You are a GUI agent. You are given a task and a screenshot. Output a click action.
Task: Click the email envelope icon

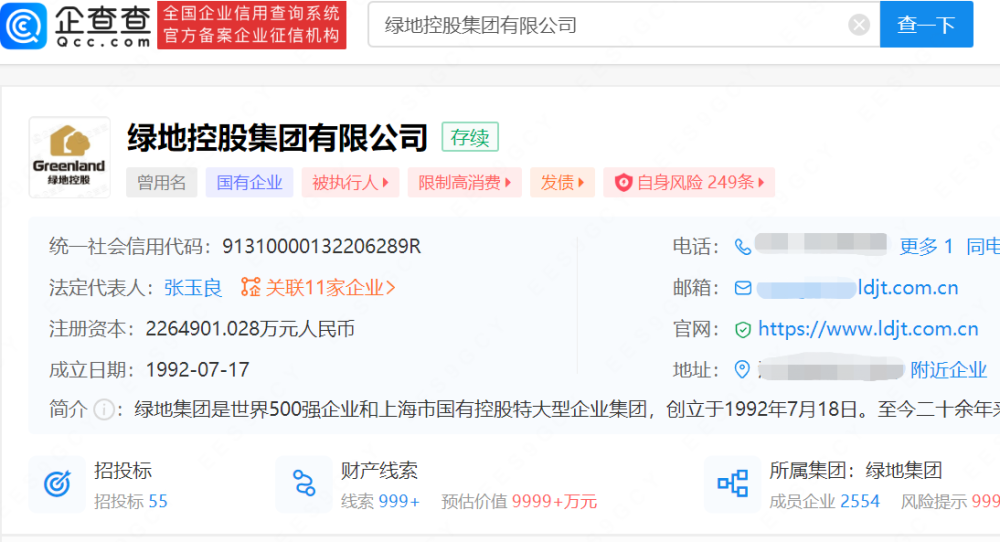coord(743,288)
